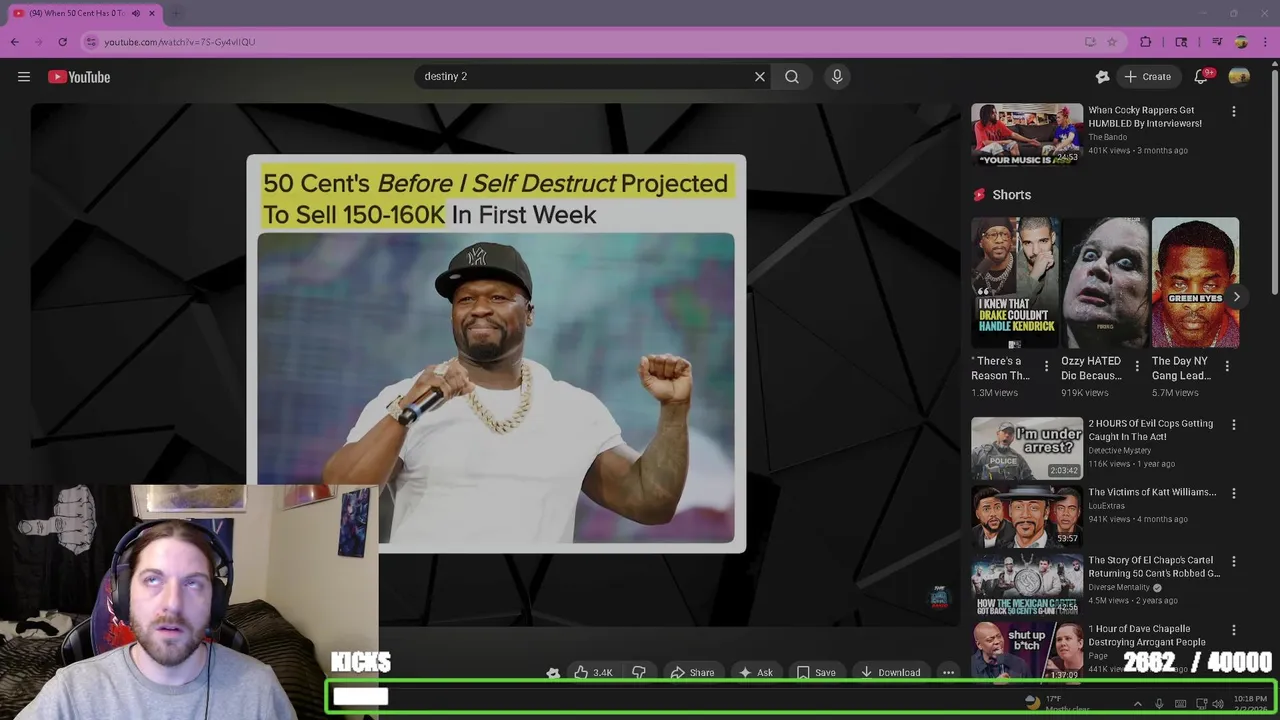This screenshot has width=1280, height=720.
Task: Open a new browser tab
Action: tap(176, 13)
